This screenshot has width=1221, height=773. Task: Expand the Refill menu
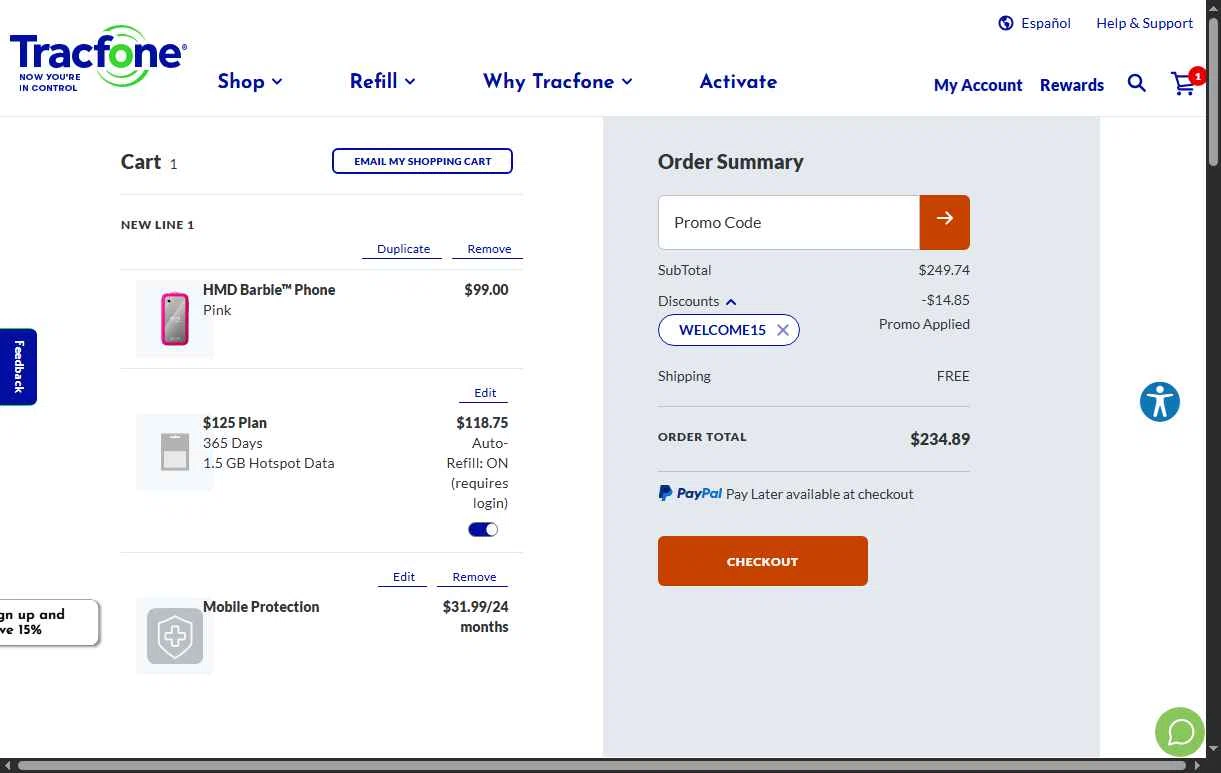382,82
